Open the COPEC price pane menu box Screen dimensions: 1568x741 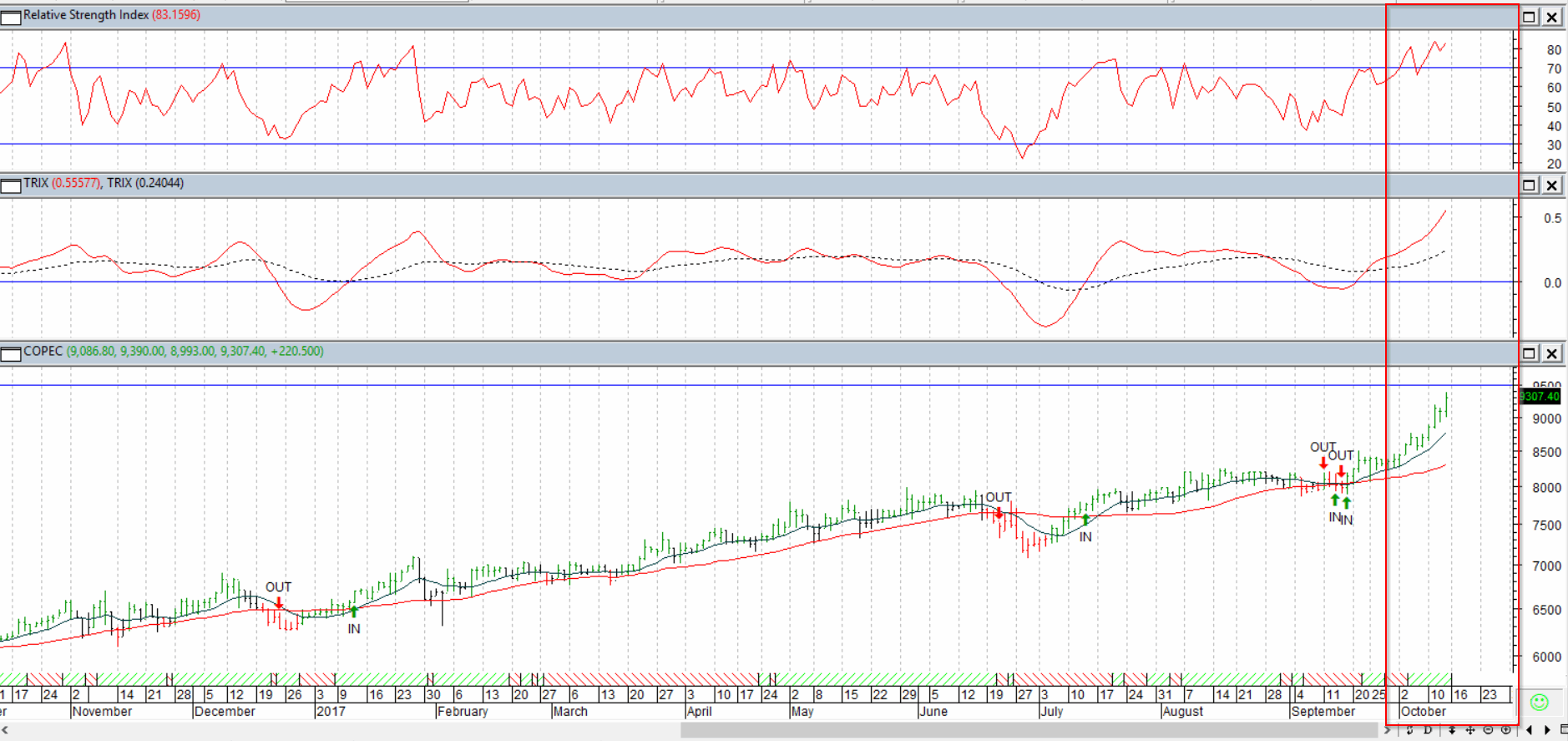point(11,353)
